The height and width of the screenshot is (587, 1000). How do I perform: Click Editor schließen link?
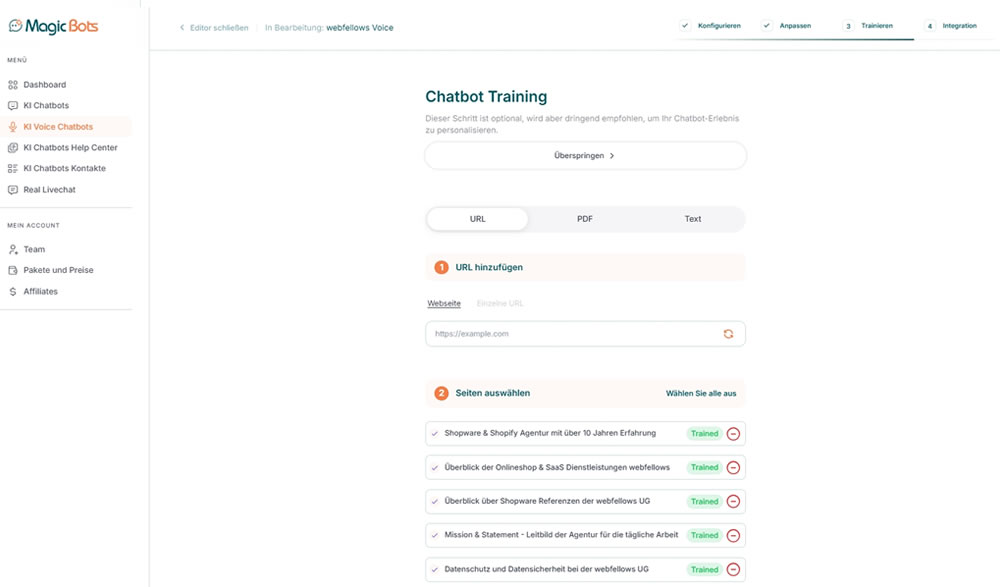pyautogui.click(x=219, y=27)
